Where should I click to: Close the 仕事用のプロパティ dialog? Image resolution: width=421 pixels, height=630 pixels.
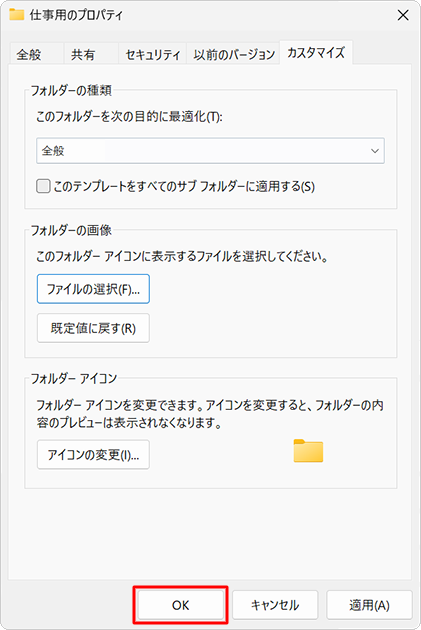point(403,15)
